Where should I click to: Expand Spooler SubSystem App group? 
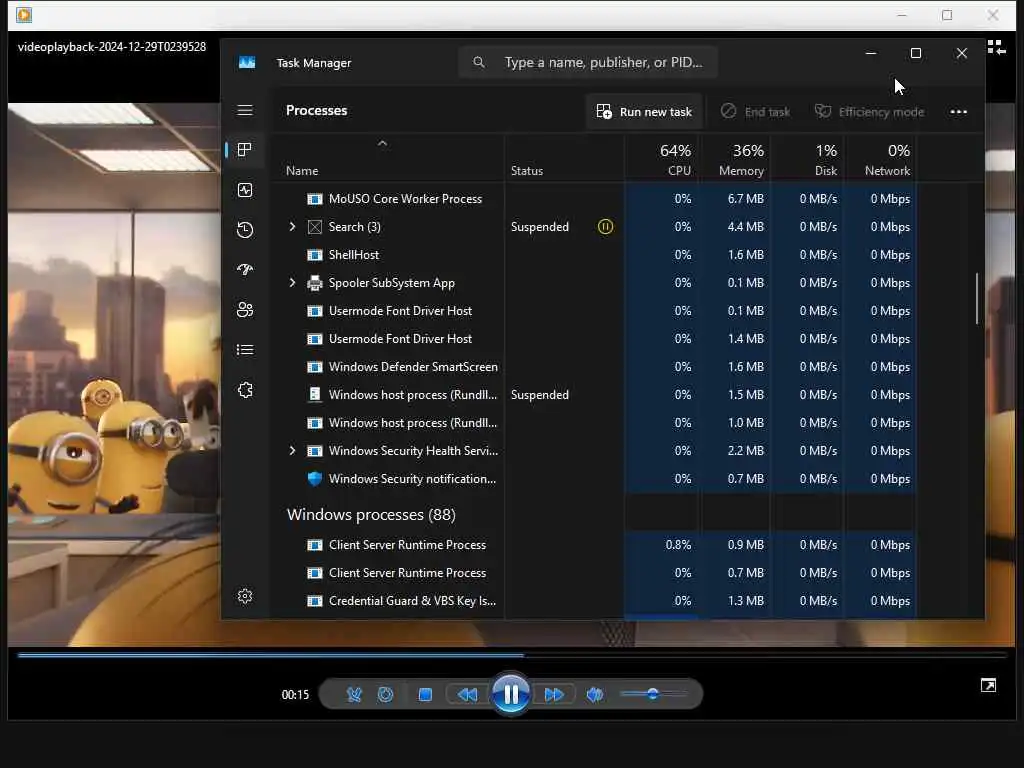293,283
